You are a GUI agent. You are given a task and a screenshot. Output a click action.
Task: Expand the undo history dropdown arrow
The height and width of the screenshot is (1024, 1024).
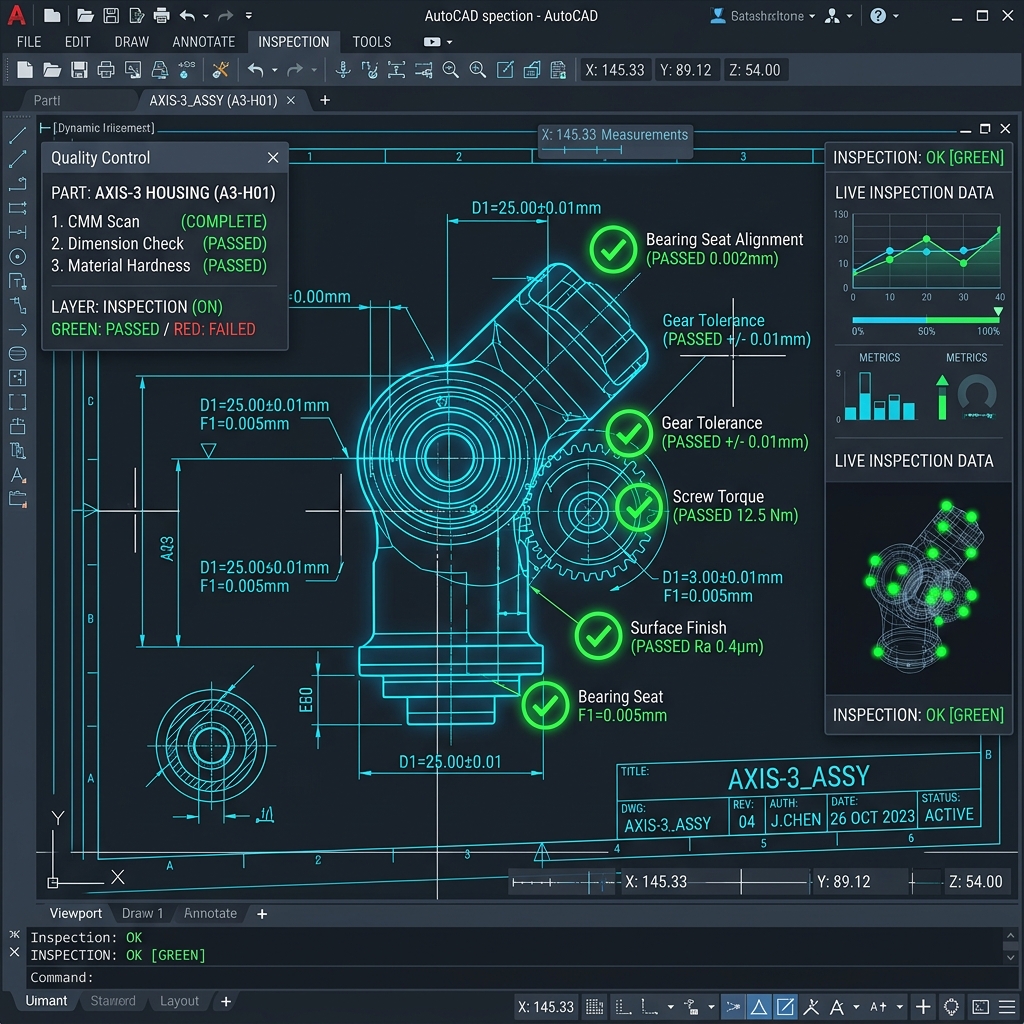[274, 70]
